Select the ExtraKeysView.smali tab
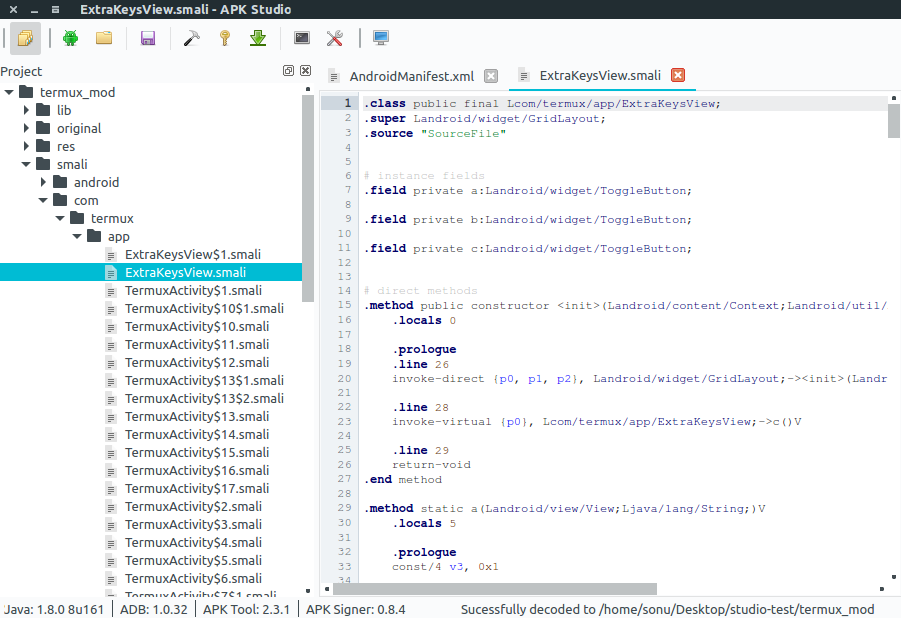The height and width of the screenshot is (618, 901). (x=600, y=75)
